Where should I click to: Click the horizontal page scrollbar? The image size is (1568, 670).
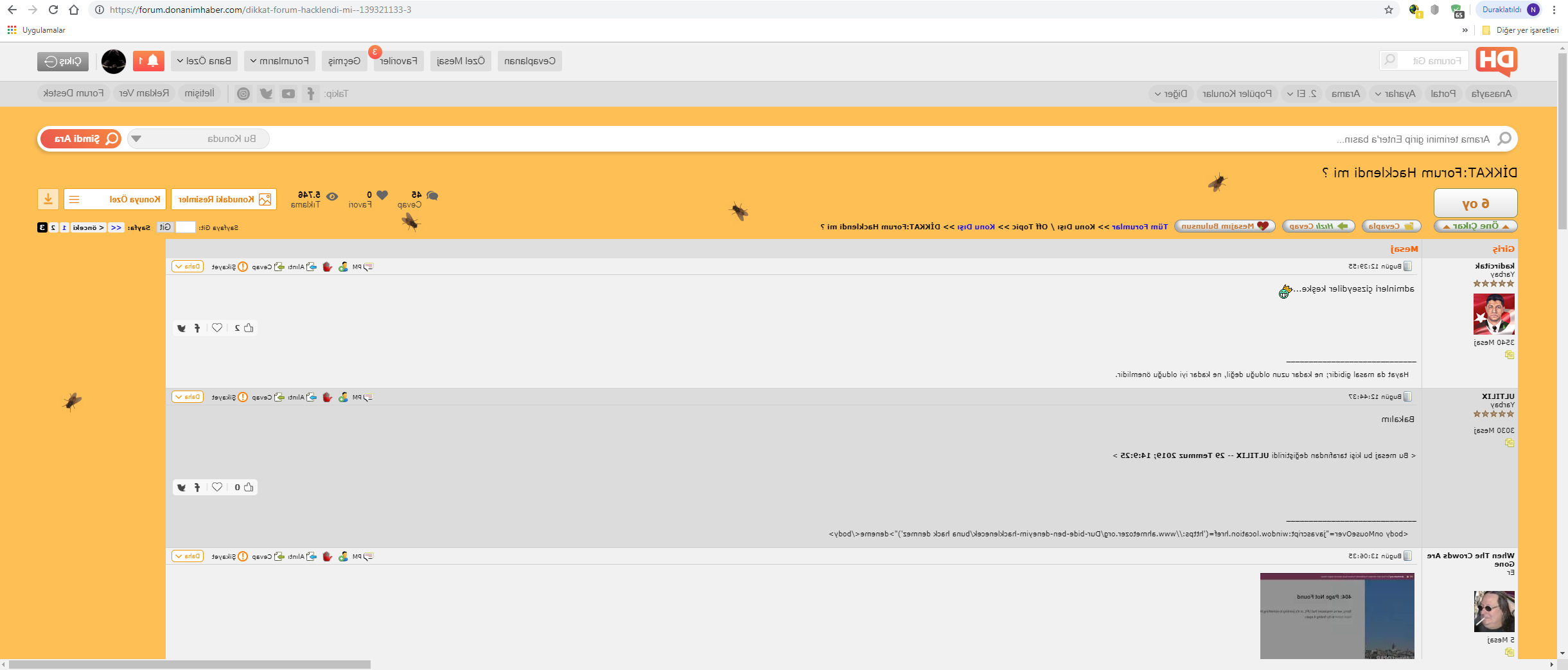coord(189,664)
